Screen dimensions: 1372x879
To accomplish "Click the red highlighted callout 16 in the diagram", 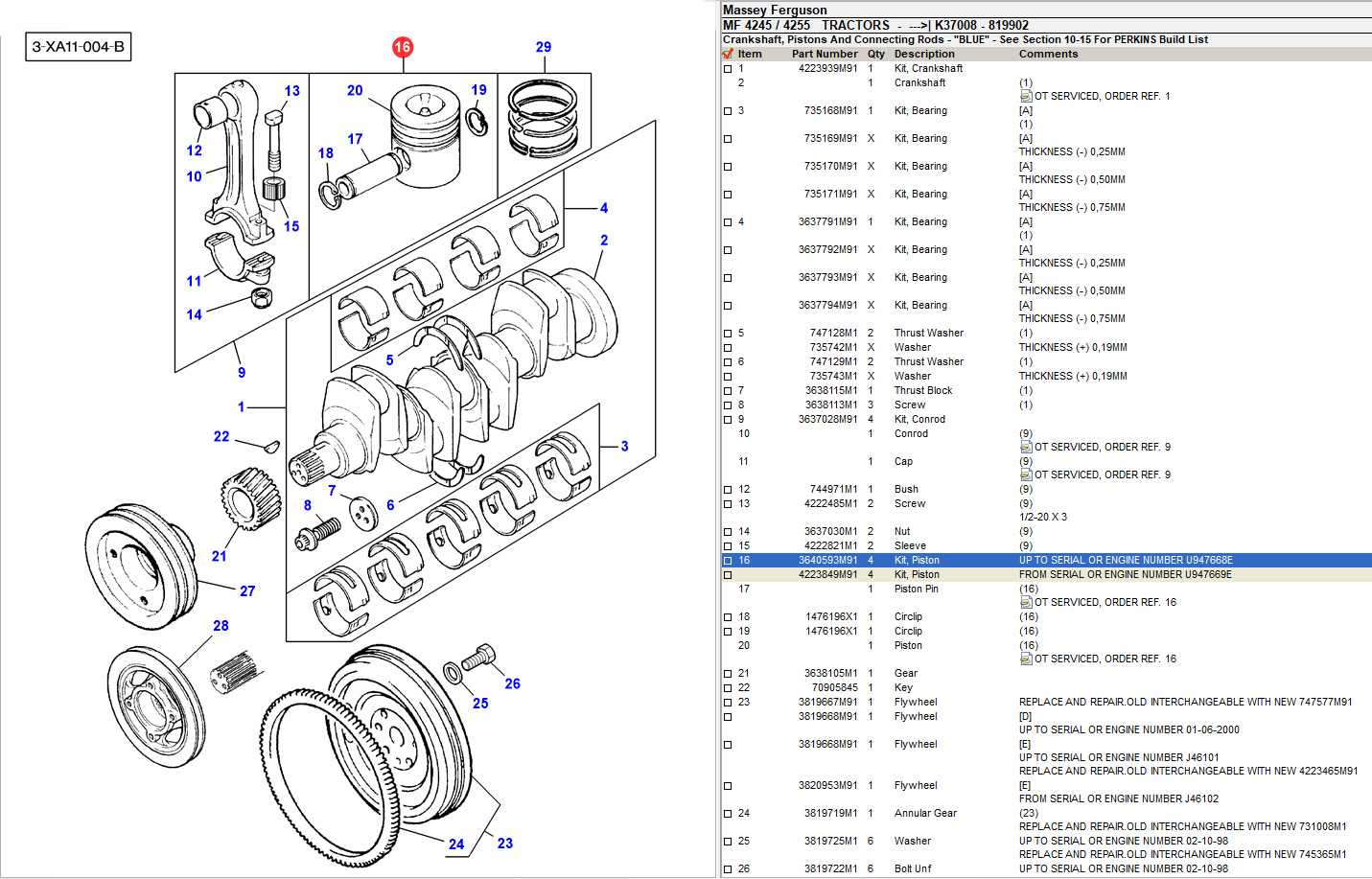I will pyautogui.click(x=402, y=47).
